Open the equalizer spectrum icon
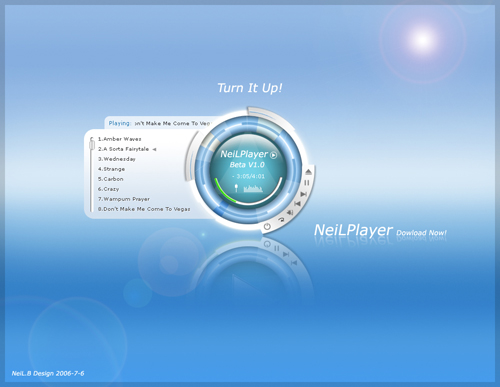Viewport: 500px width, 387px height. tap(253, 189)
